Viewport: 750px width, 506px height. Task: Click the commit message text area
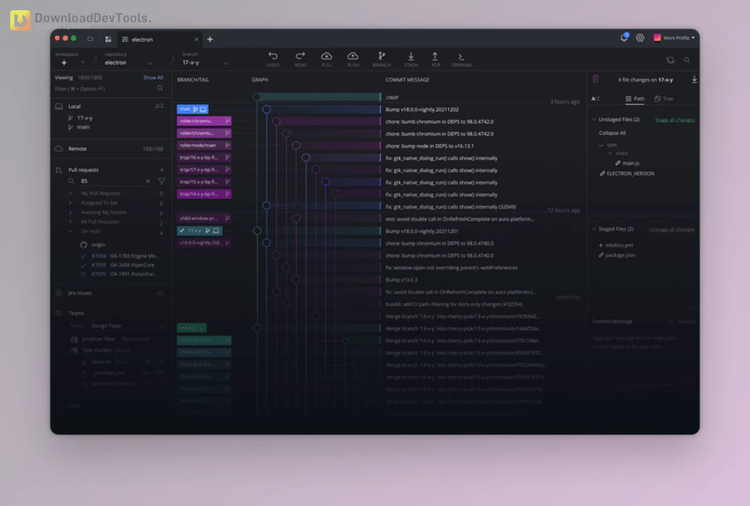(x=642, y=342)
